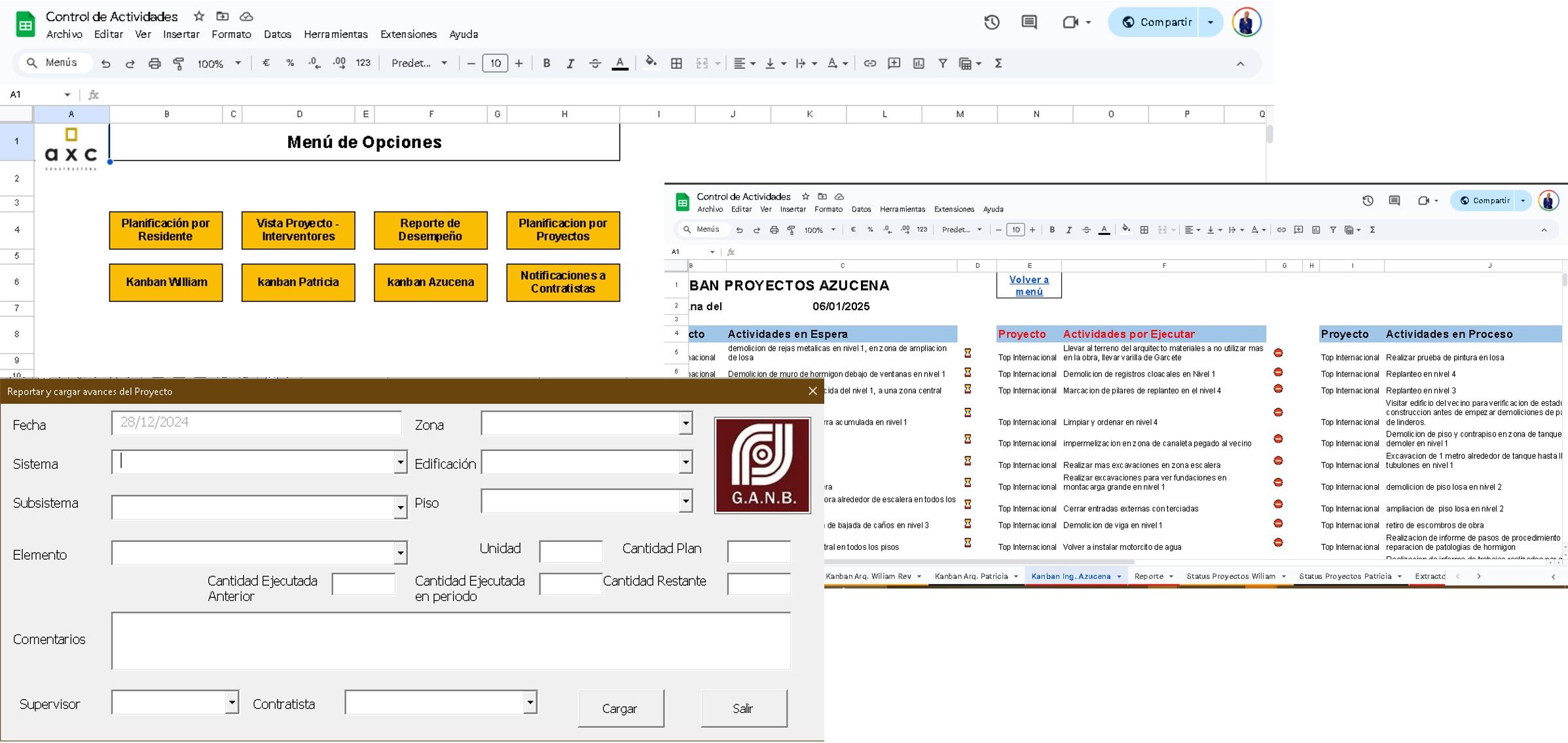Open account avatar in Menú de Opciones window
Image resolution: width=1568 pixels, height=743 pixels.
[1247, 22]
